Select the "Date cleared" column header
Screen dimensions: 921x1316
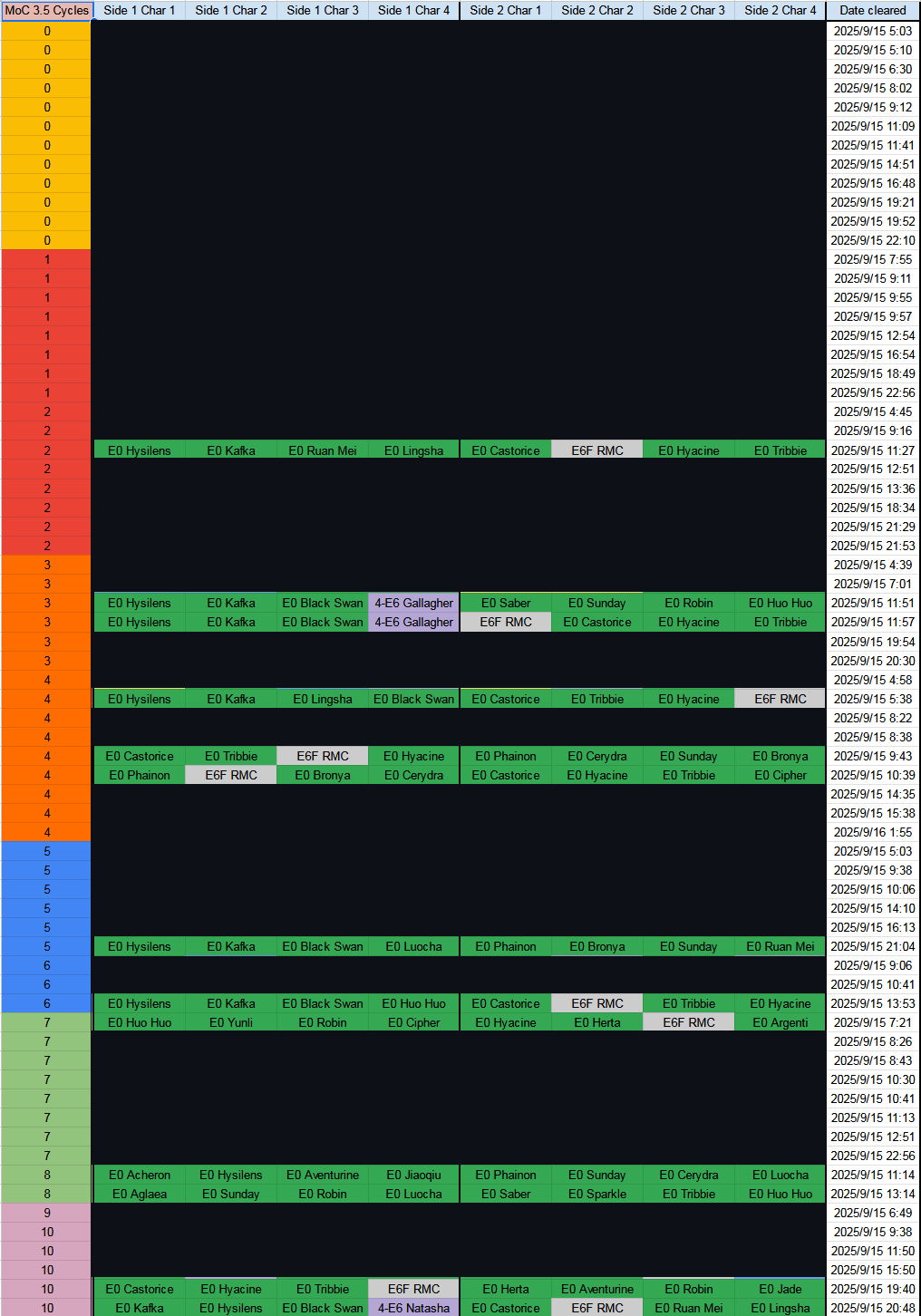(873, 10)
